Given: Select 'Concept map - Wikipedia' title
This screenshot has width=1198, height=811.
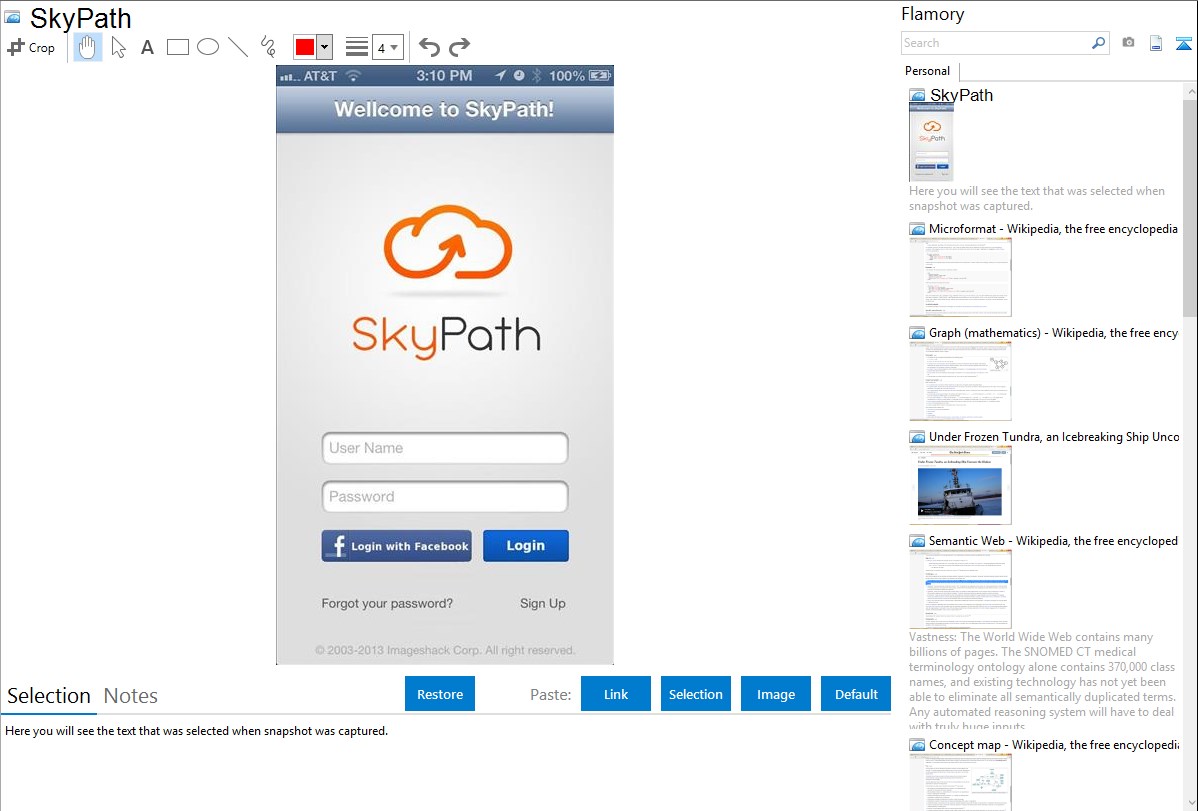Looking at the screenshot, I should (x=1053, y=744).
